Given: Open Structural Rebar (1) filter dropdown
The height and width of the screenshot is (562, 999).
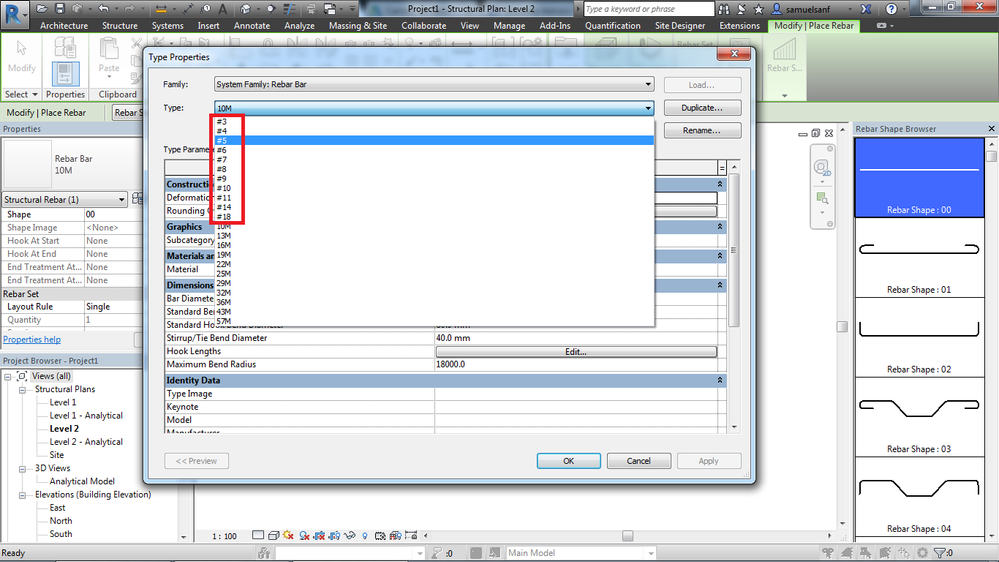Looking at the screenshot, I should tap(64, 199).
